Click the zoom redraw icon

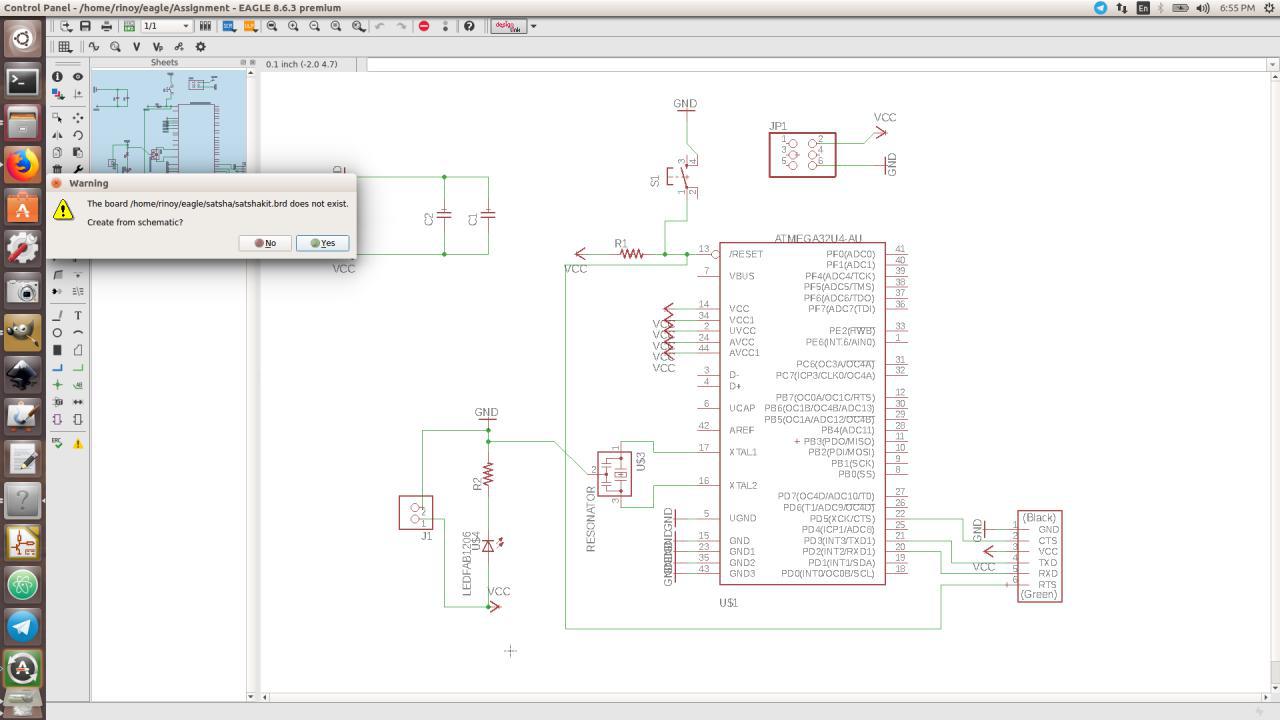[336, 26]
